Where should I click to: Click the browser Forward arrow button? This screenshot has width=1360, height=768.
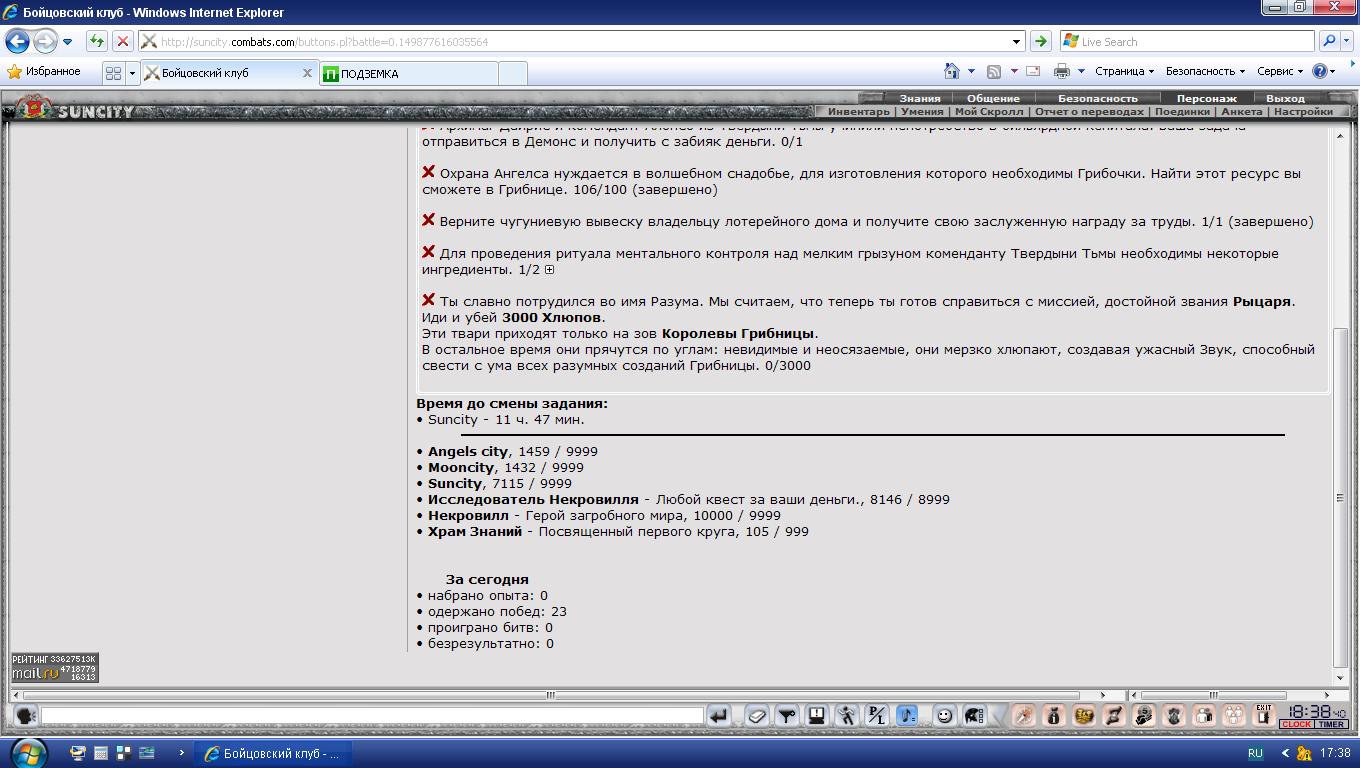pos(45,41)
